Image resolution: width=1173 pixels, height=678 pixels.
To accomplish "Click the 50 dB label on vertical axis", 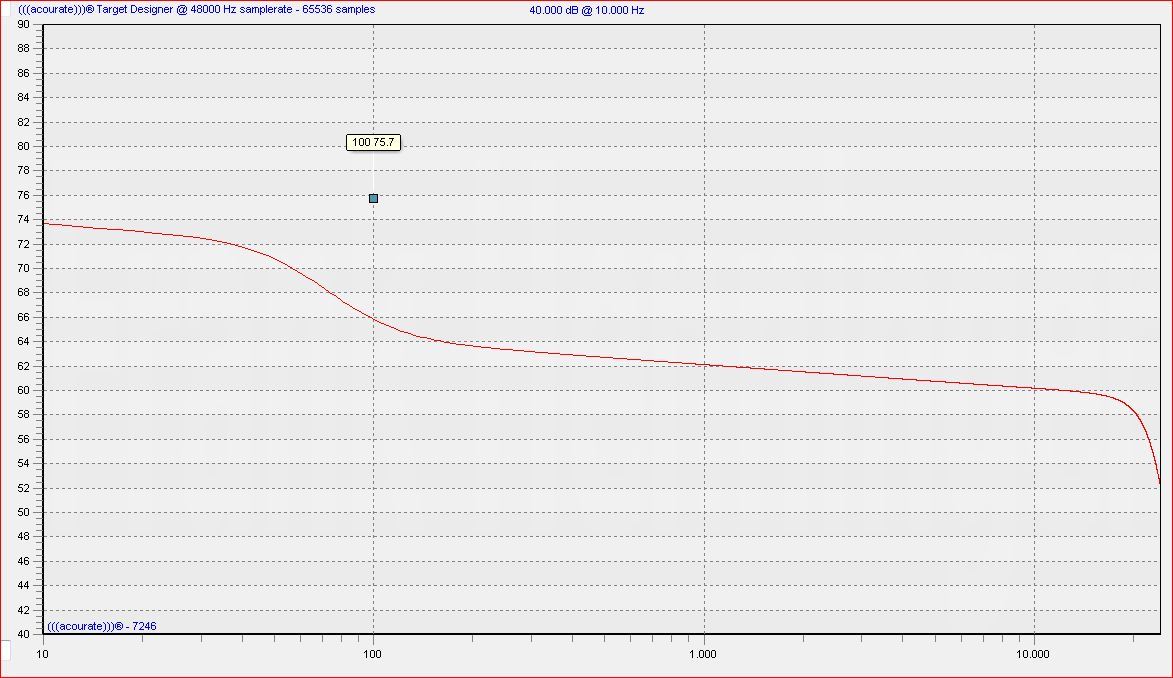I will click(22, 512).
